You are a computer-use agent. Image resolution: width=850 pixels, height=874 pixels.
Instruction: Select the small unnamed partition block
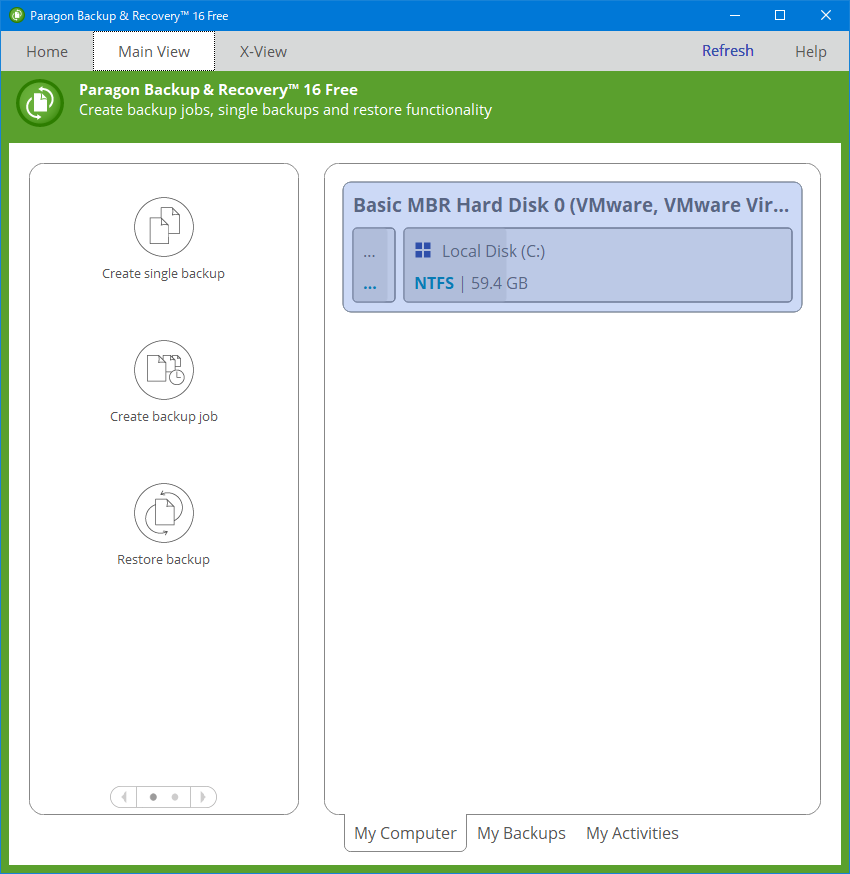pos(373,265)
